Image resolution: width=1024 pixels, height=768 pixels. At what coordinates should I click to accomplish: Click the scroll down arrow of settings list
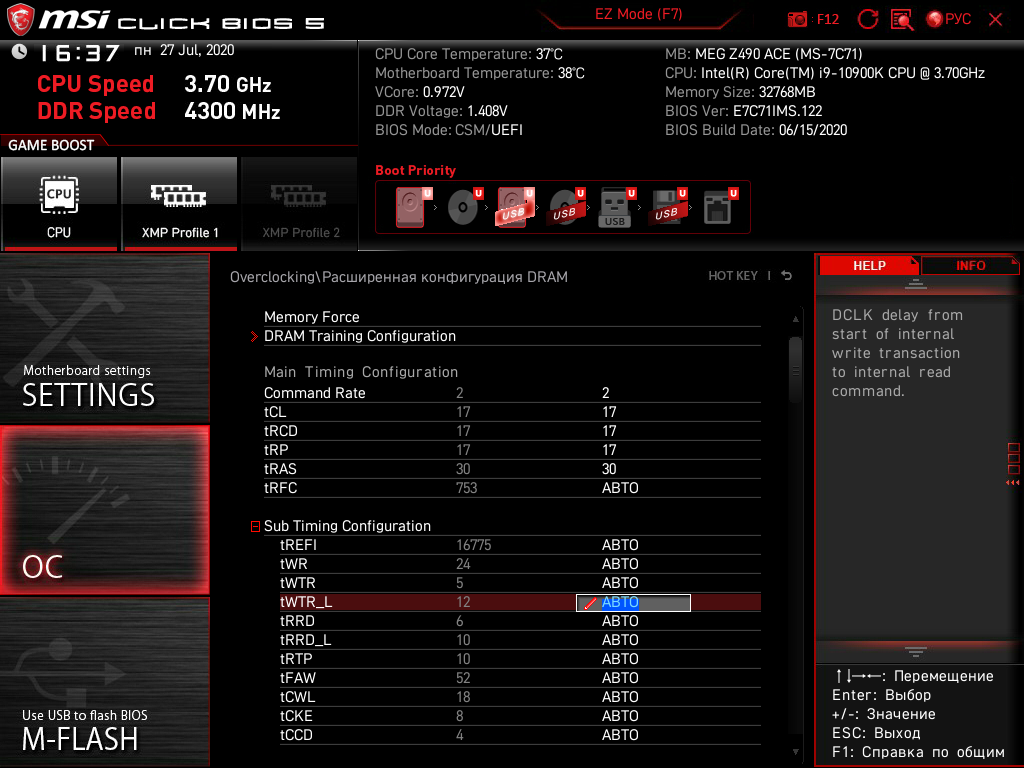pos(795,752)
